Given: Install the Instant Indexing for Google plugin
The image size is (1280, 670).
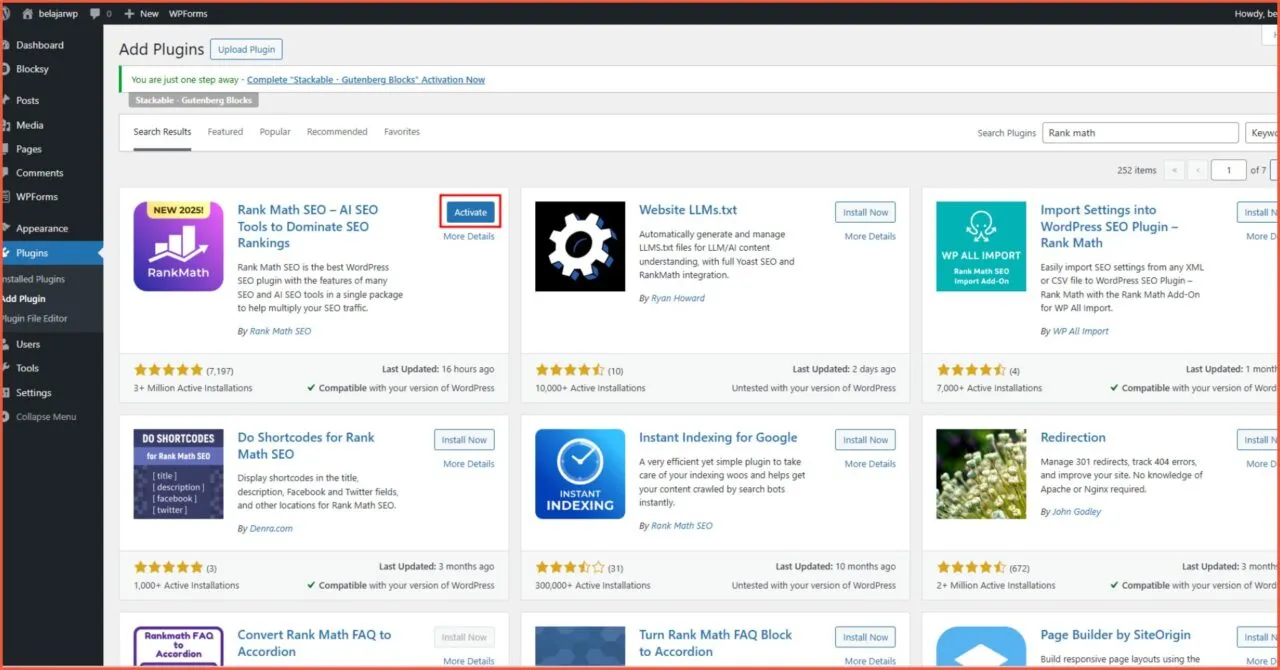Looking at the screenshot, I should coord(865,440).
